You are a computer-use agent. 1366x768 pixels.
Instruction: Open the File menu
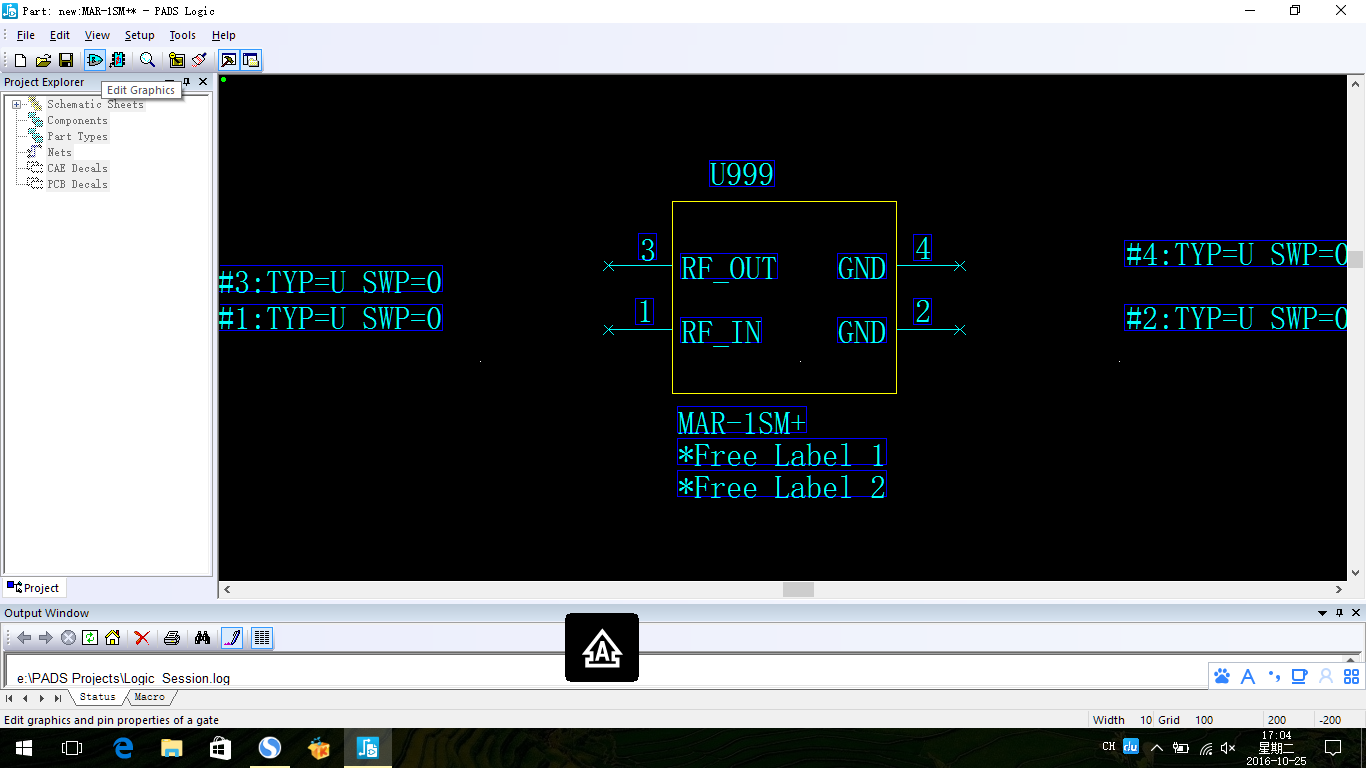25,35
